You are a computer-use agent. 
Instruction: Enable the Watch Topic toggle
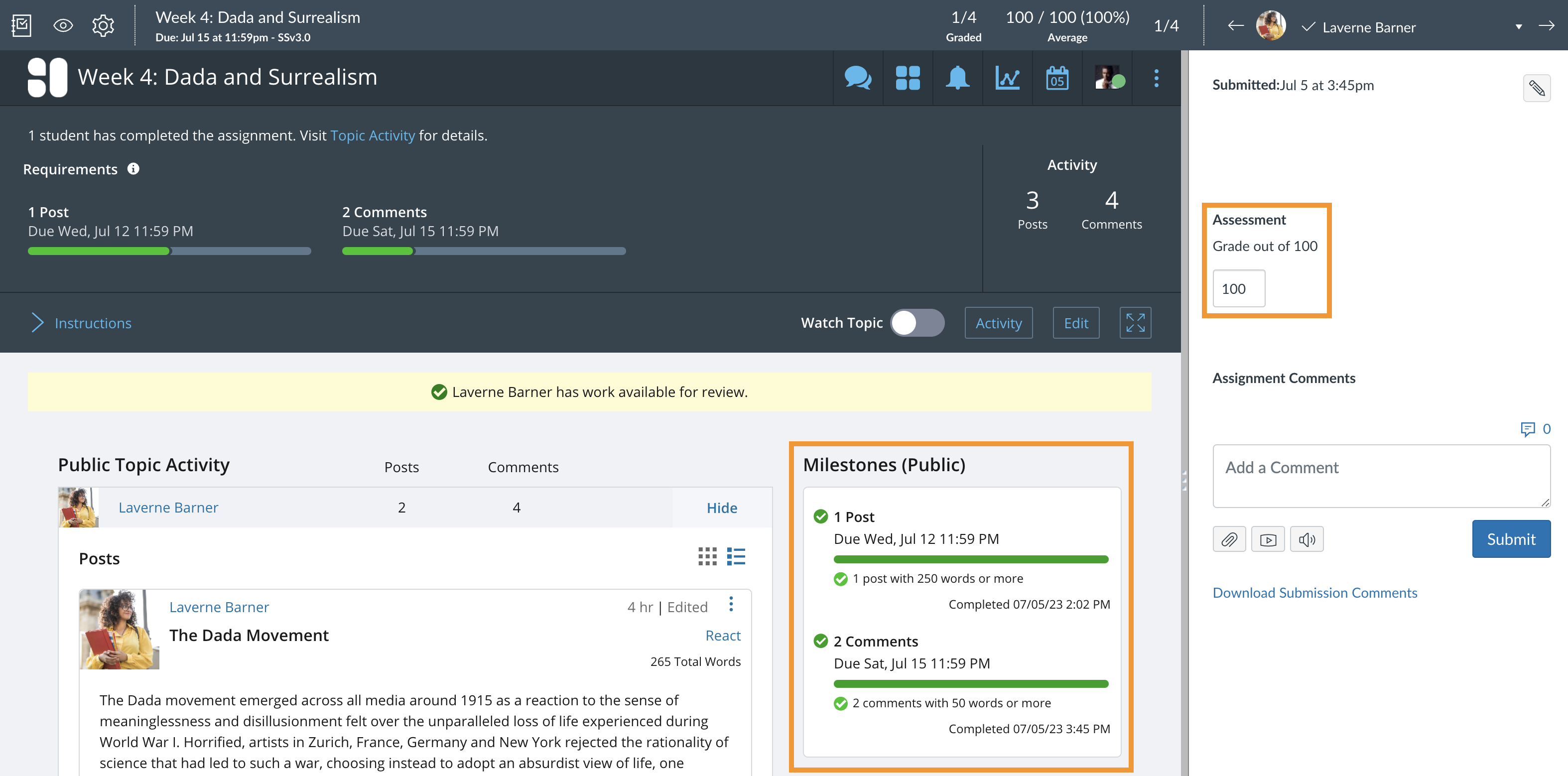[x=918, y=323]
